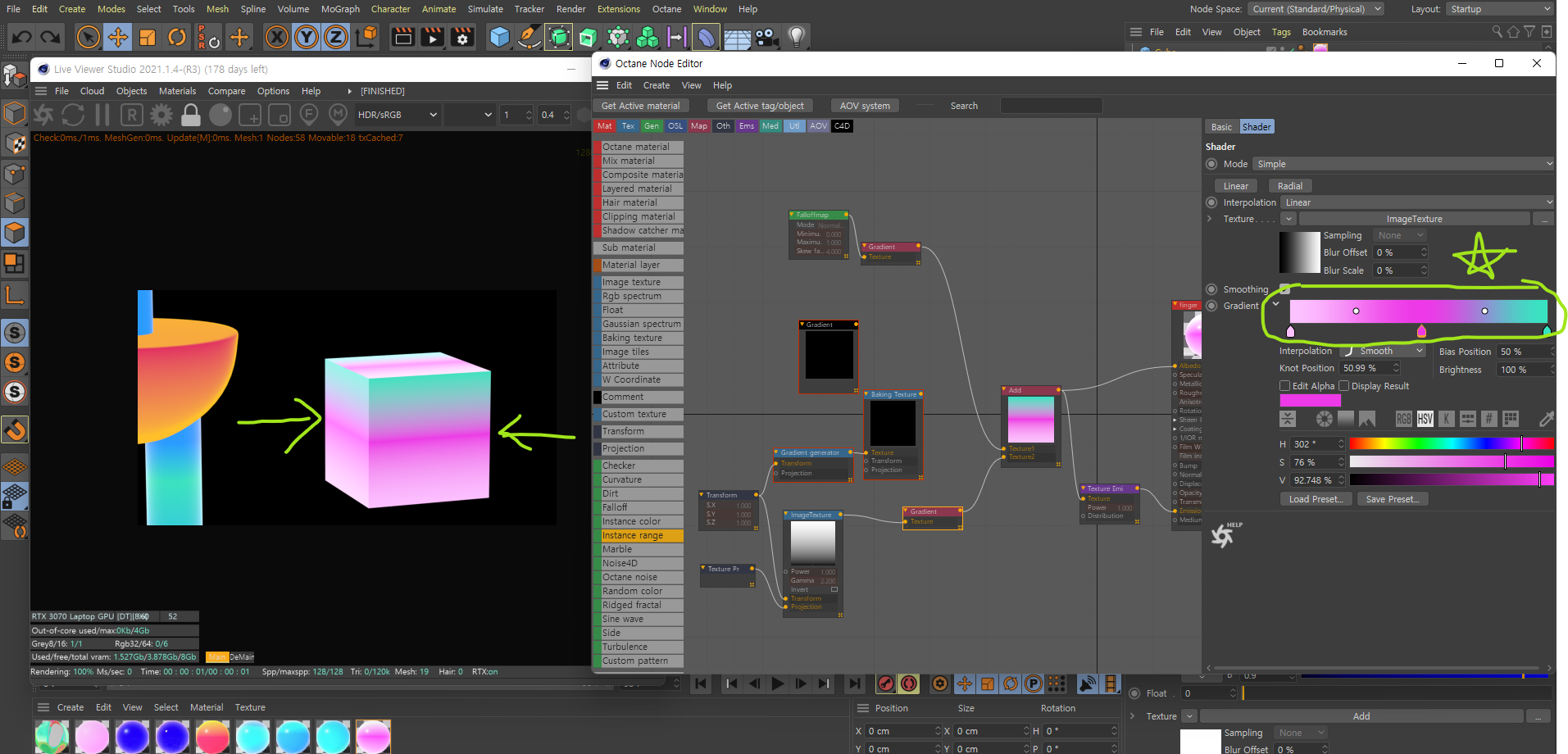Click the Record Active Objects key icon
Viewport: 1568px width, 754px height.
tap(886, 684)
